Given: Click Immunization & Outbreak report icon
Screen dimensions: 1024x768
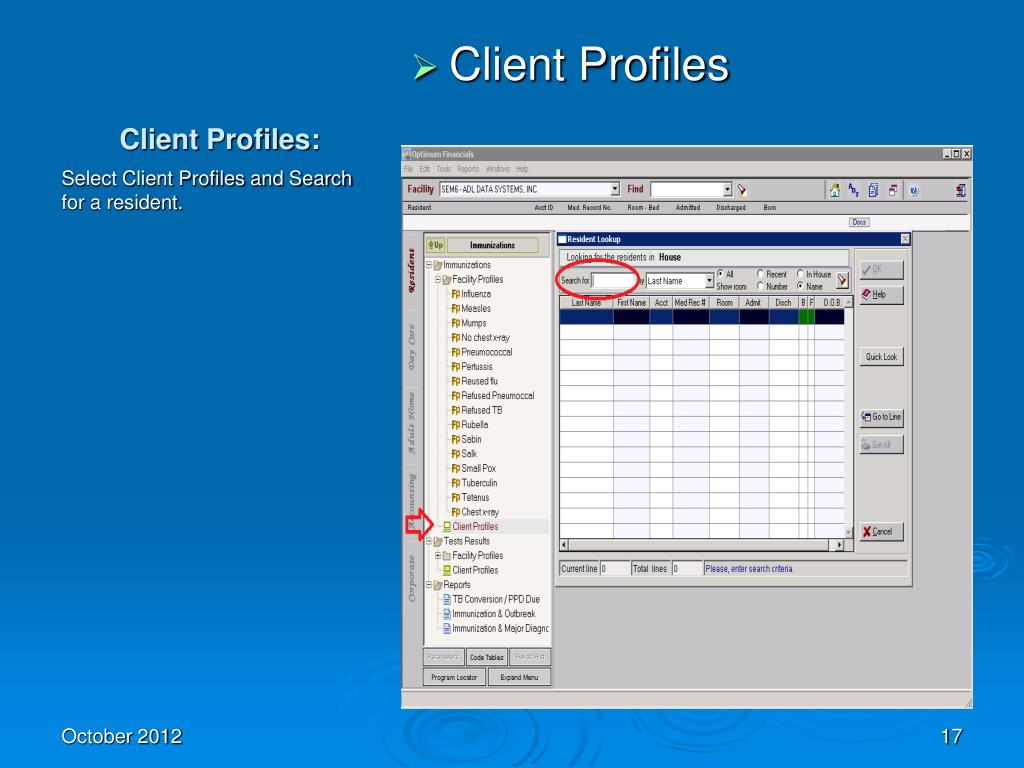Looking at the screenshot, I should (447, 614).
